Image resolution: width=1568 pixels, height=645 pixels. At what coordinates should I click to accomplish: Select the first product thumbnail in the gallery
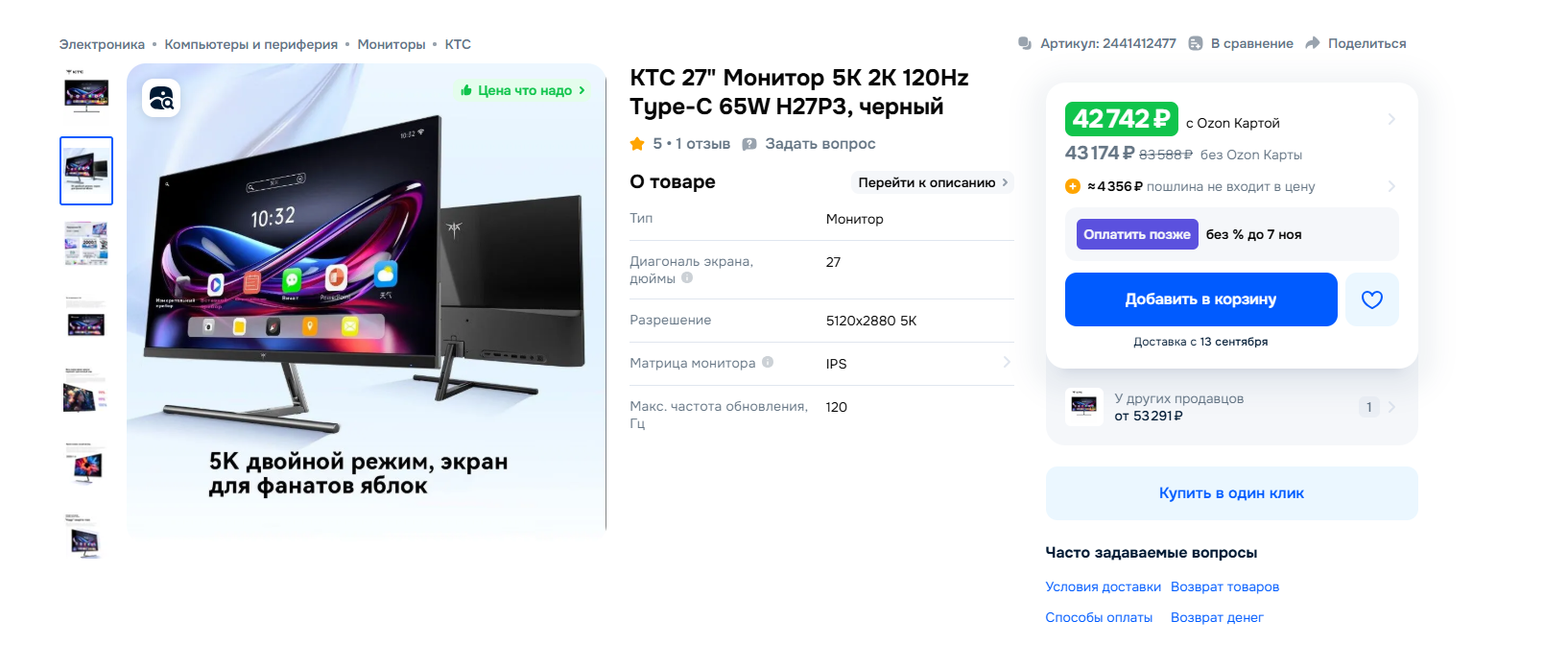pyautogui.click(x=86, y=94)
